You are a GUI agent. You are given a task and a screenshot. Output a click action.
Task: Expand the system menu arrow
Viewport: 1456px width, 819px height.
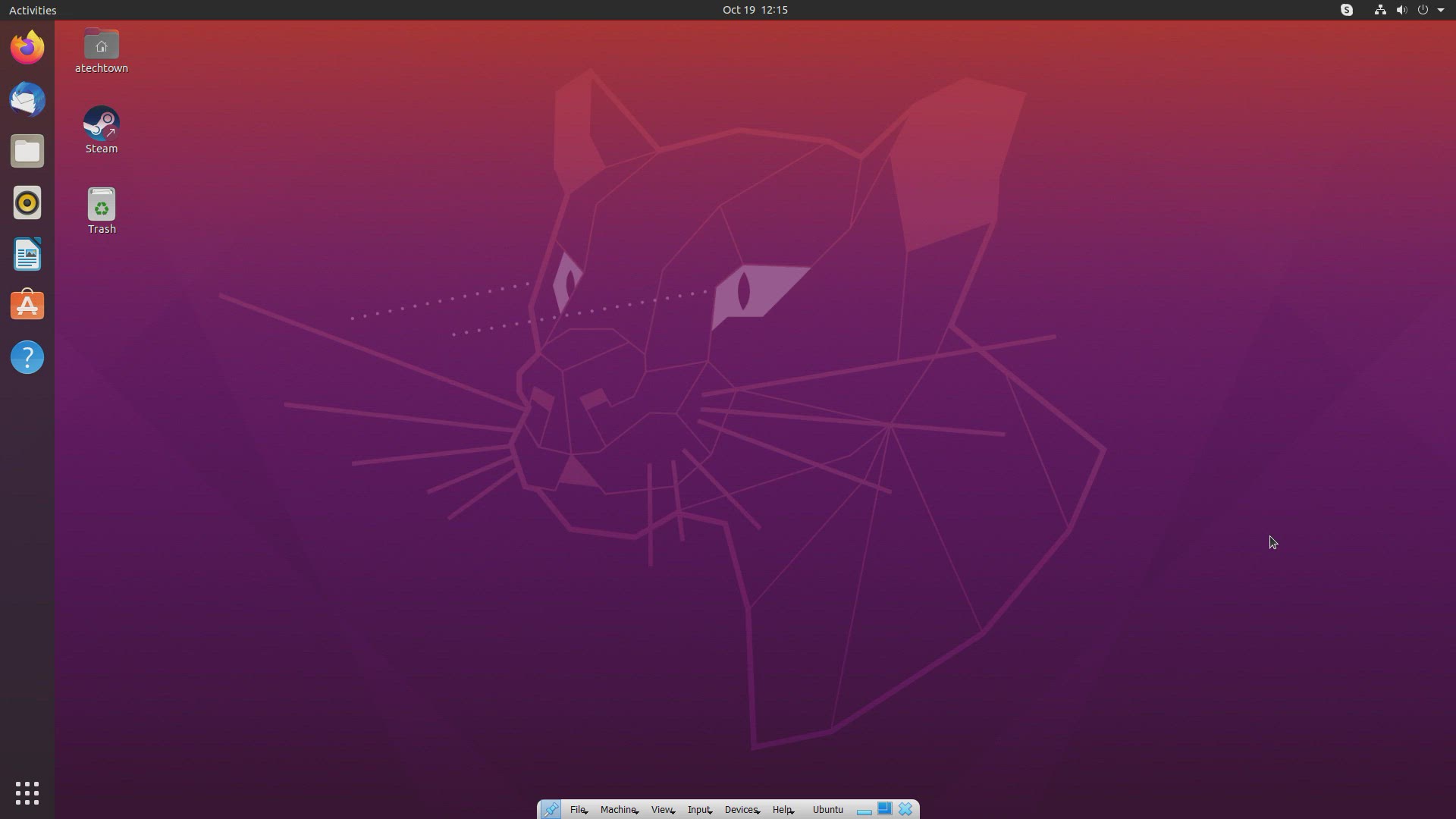pyautogui.click(x=1441, y=10)
